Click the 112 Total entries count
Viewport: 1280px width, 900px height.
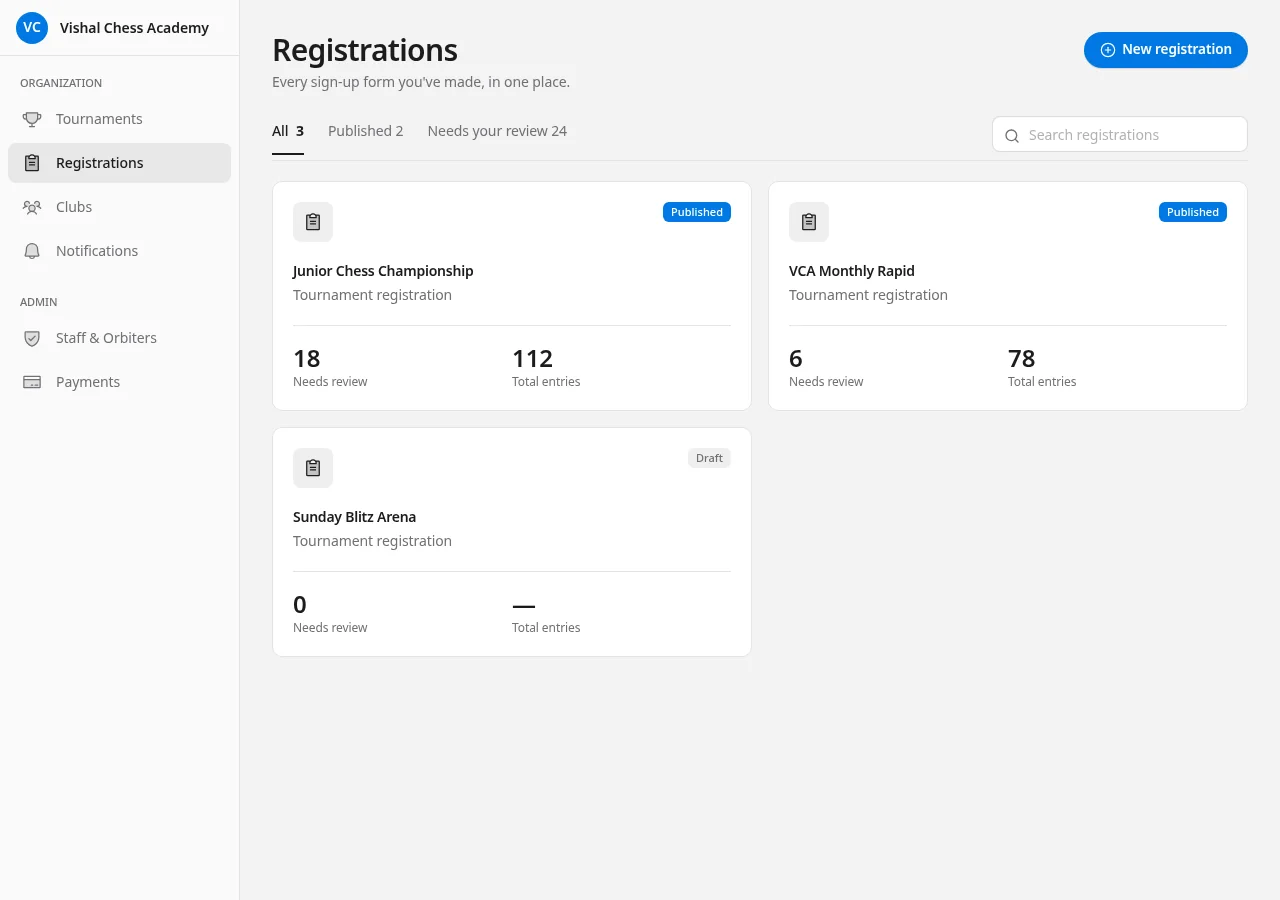click(x=533, y=358)
